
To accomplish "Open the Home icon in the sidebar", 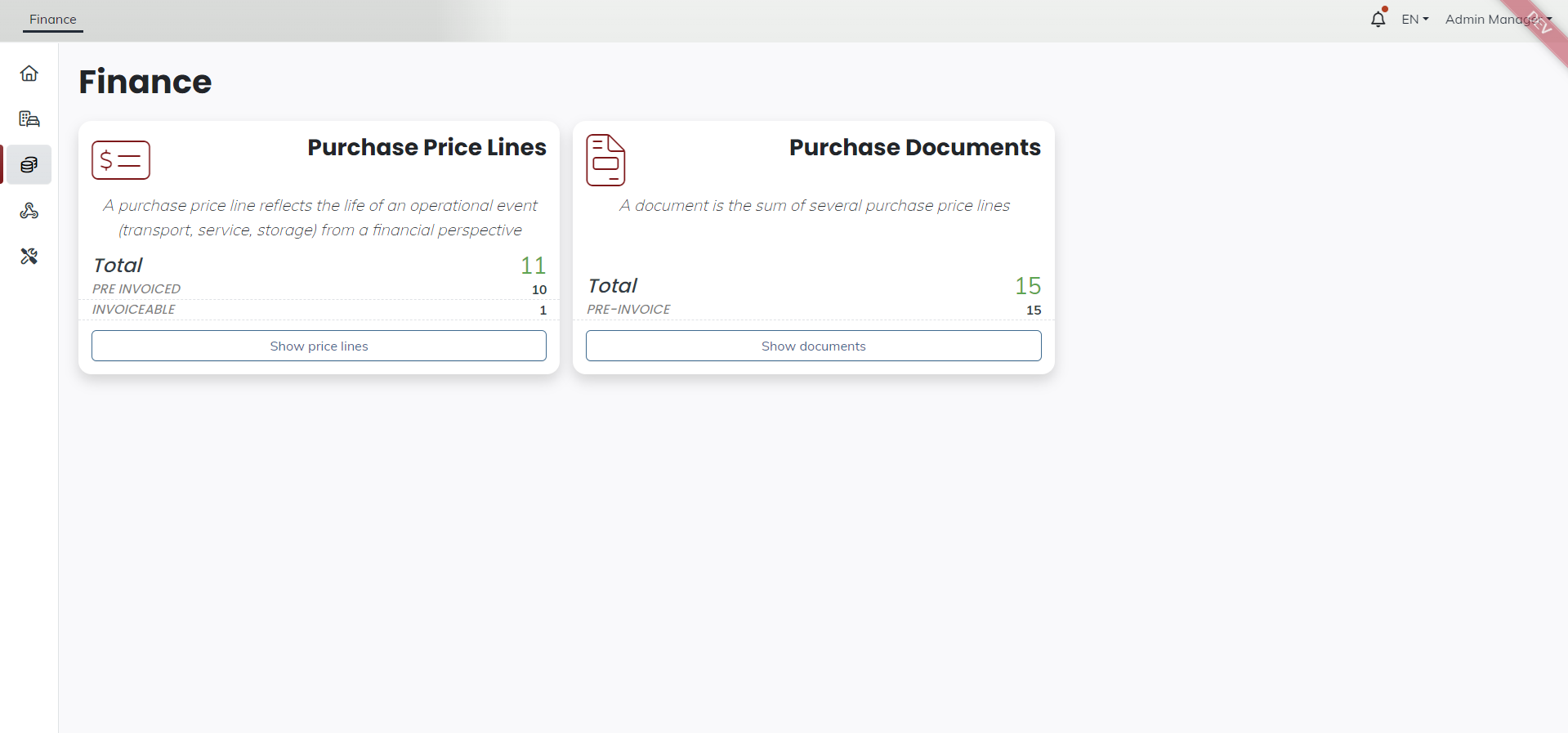I will 29,74.
